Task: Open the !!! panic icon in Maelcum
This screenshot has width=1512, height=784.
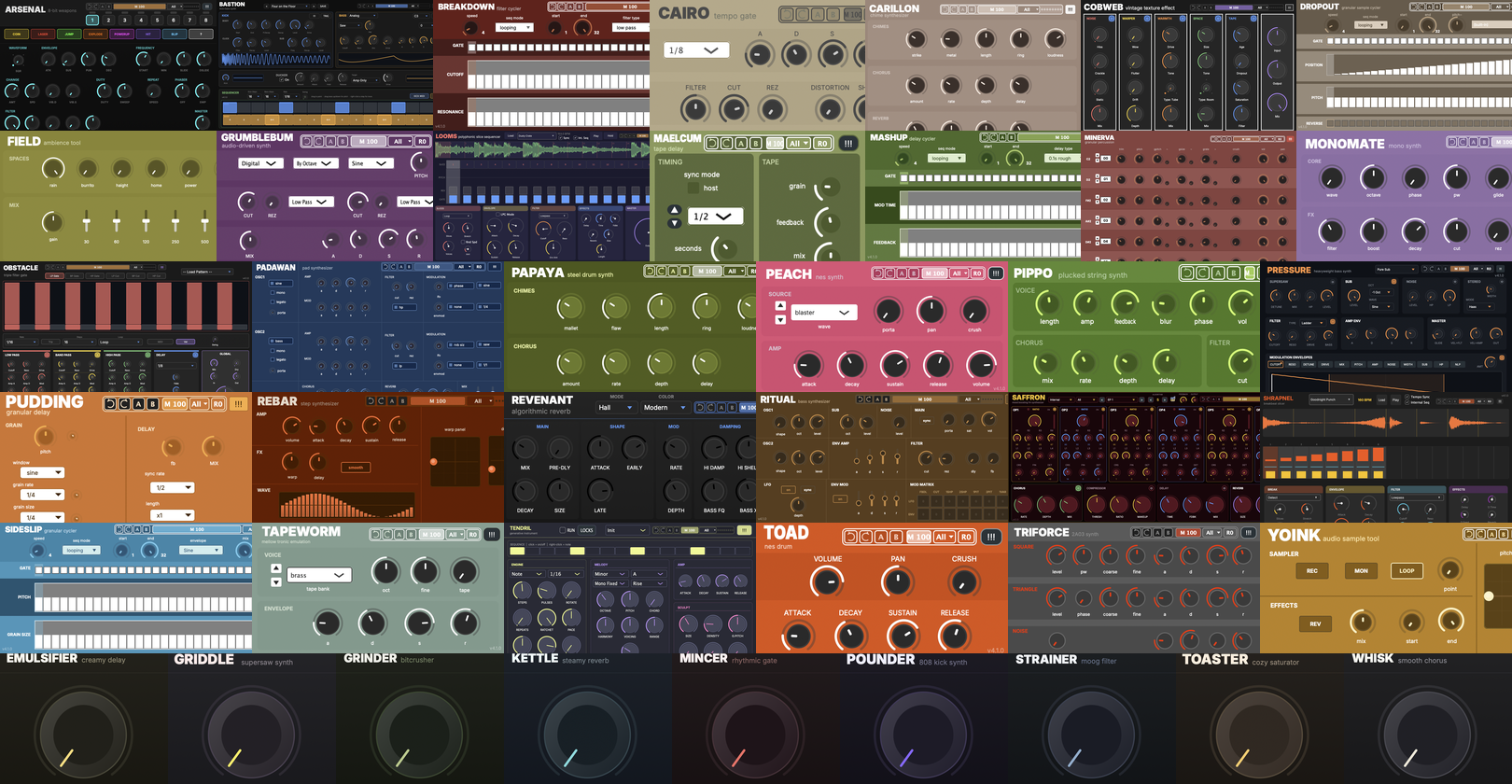Action: click(848, 143)
